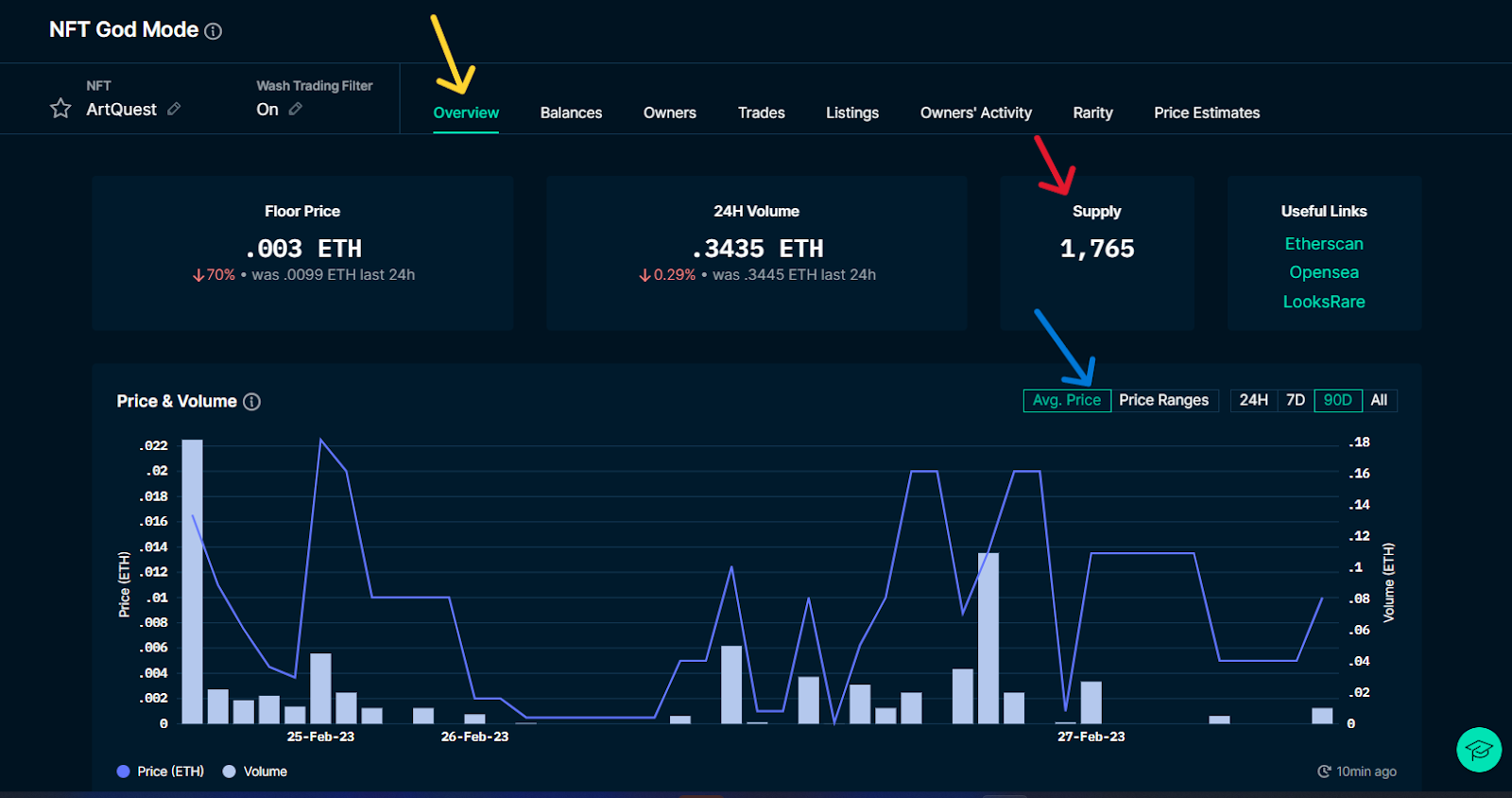The height and width of the screenshot is (798, 1512).
Task: Open the Etherscan link
Action: point(1323,244)
